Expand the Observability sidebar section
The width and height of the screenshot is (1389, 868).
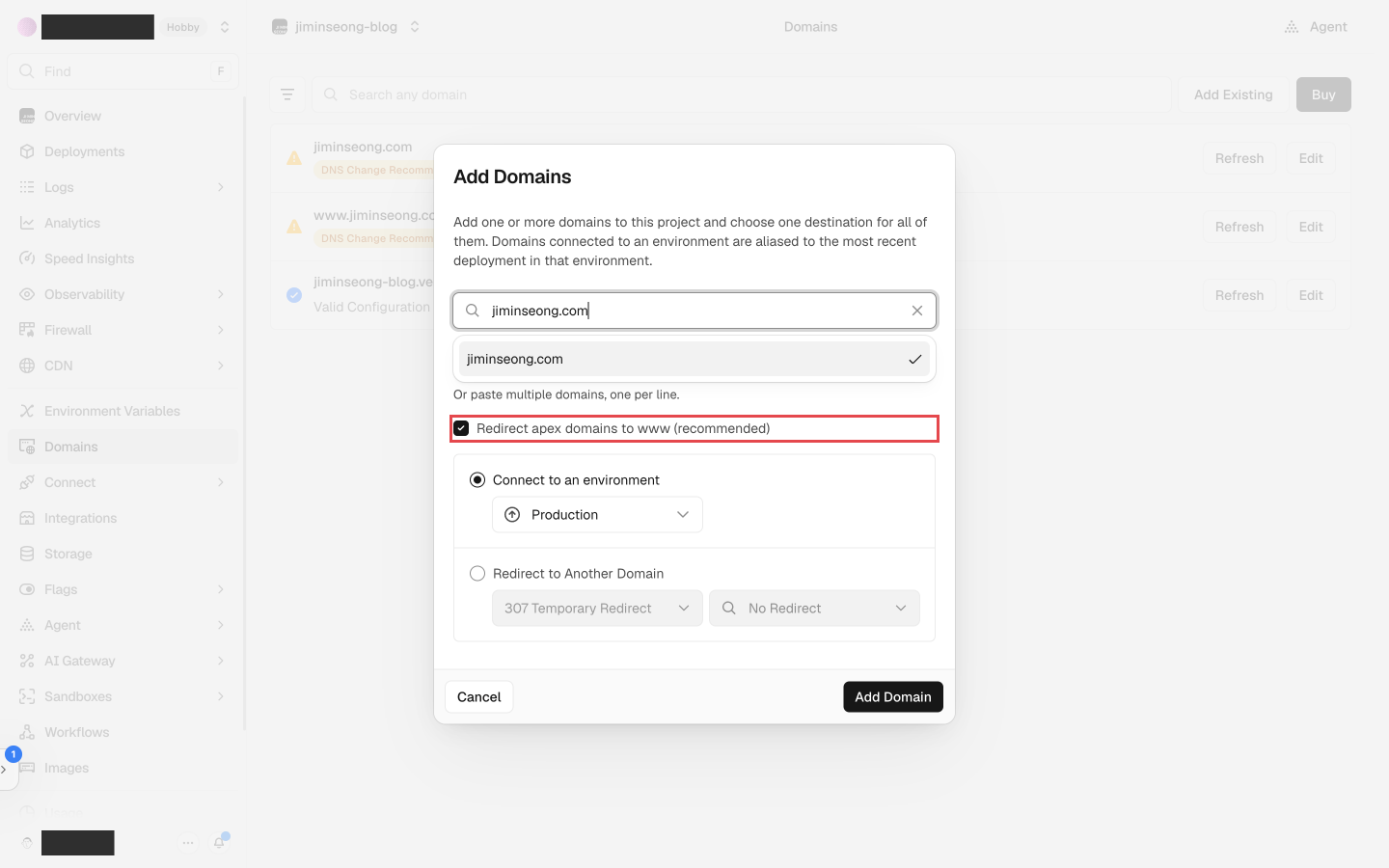tap(123, 294)
